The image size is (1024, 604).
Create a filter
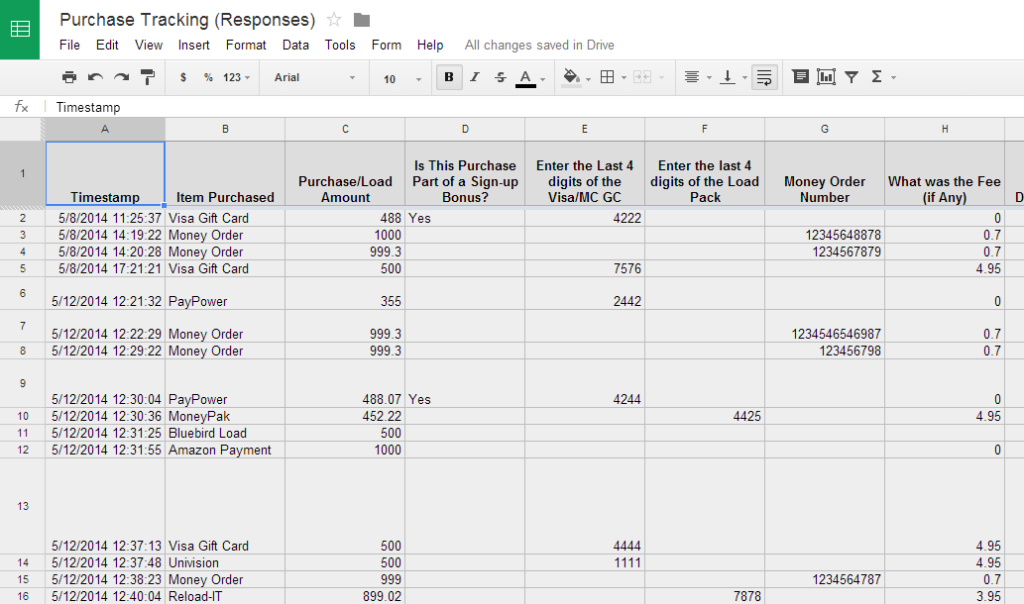point(850,77)
